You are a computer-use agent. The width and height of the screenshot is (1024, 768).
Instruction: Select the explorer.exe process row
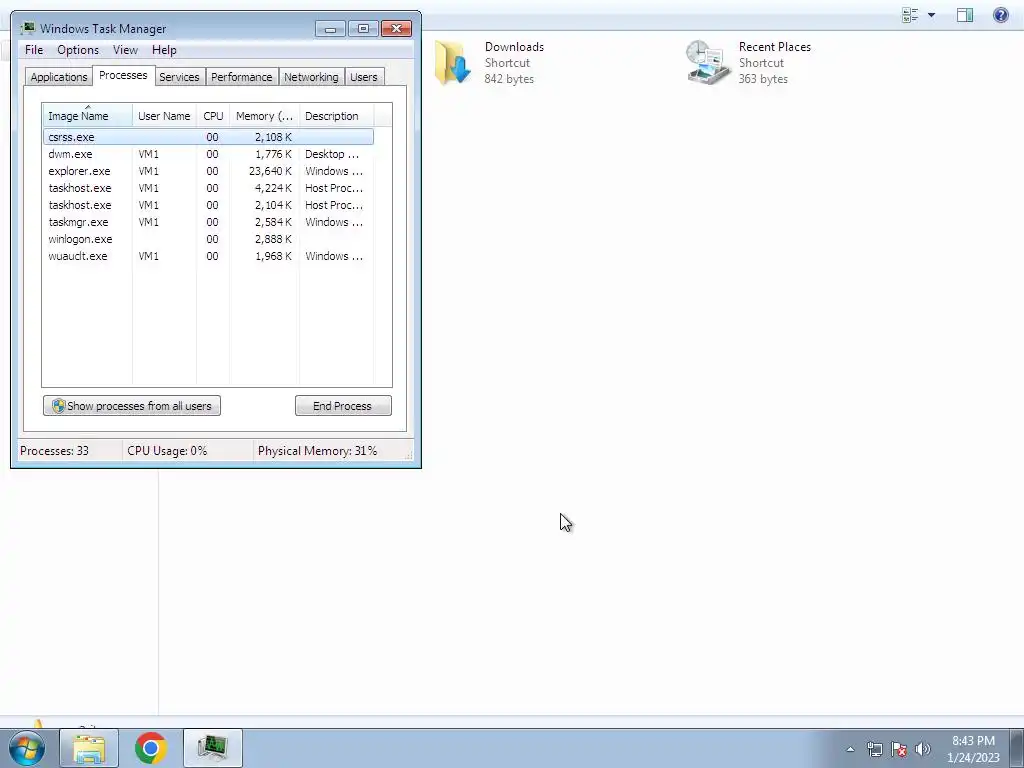(208, 171)
